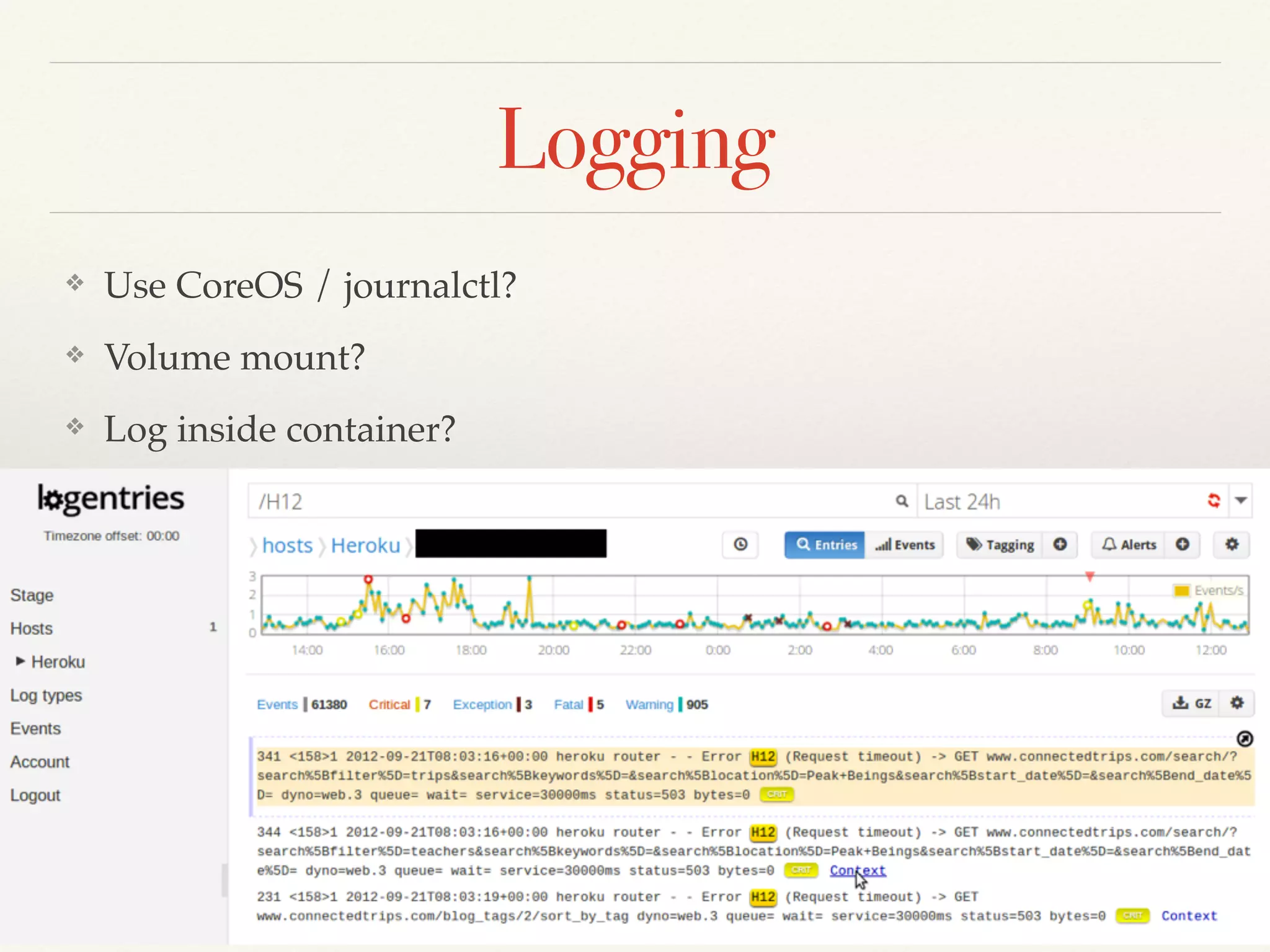Image resolution: width=1270 pixels, height=952 pixels.
Task: Click the sidebar scrollbar handle
Action: [x=224, y=880]
